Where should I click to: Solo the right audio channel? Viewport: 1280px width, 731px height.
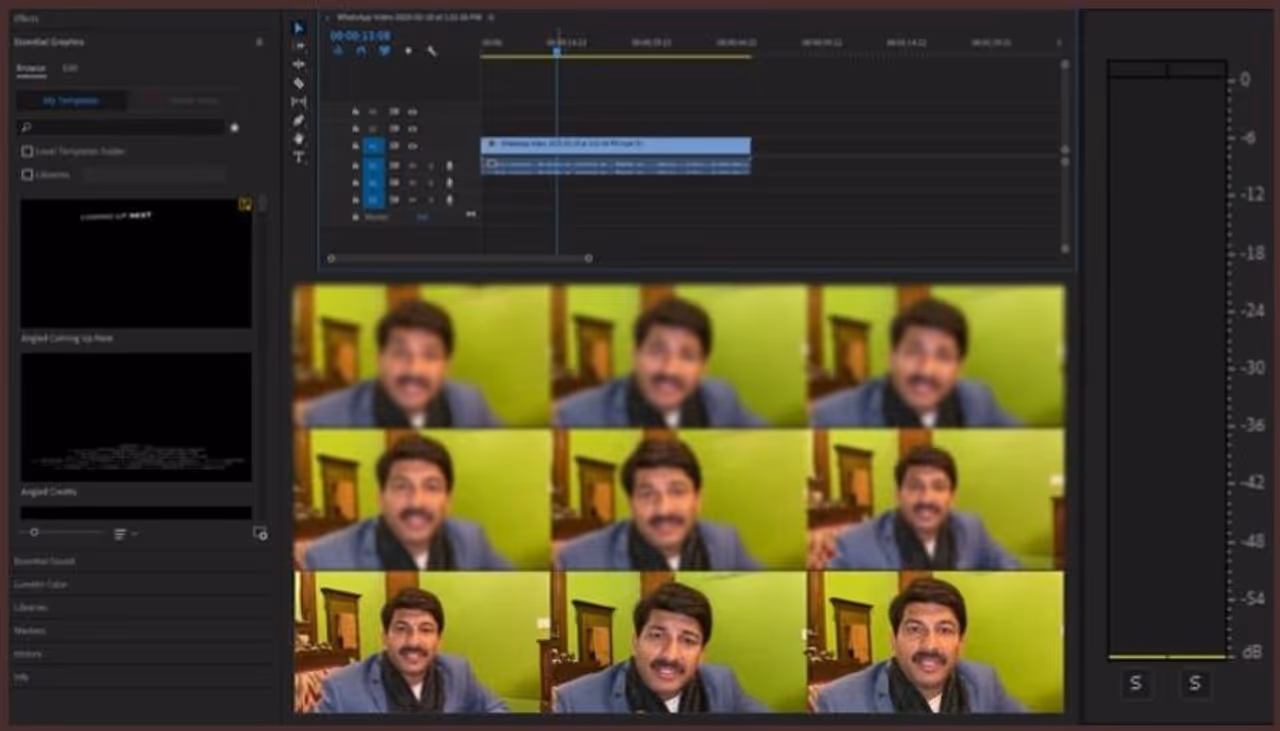[1194, 684]
